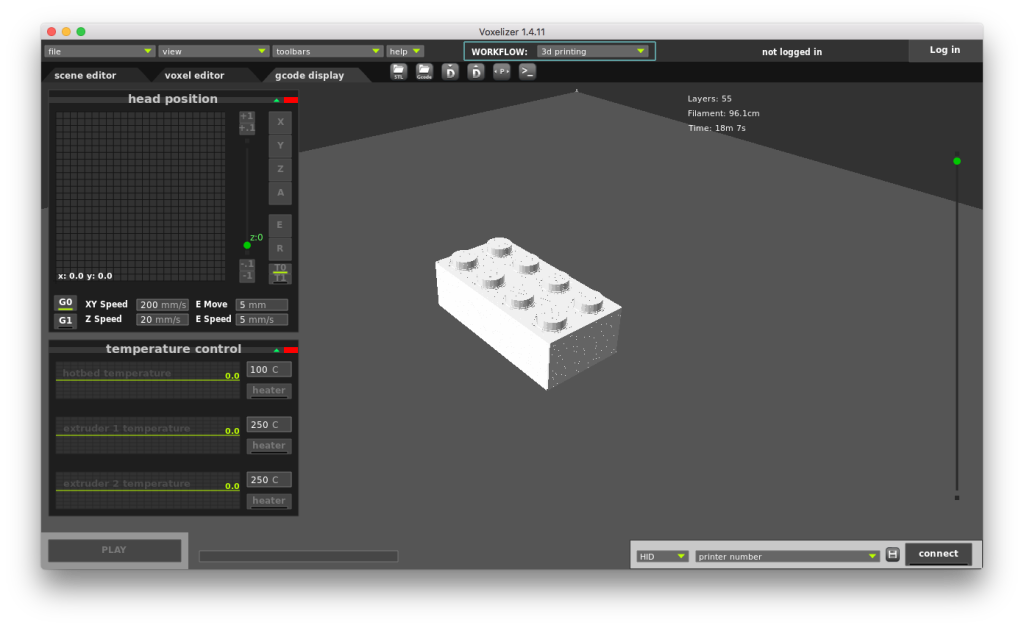Open the console terminal icon
Image resolution: width=1024 pixels, height=628 pixels.
[527, 72]
